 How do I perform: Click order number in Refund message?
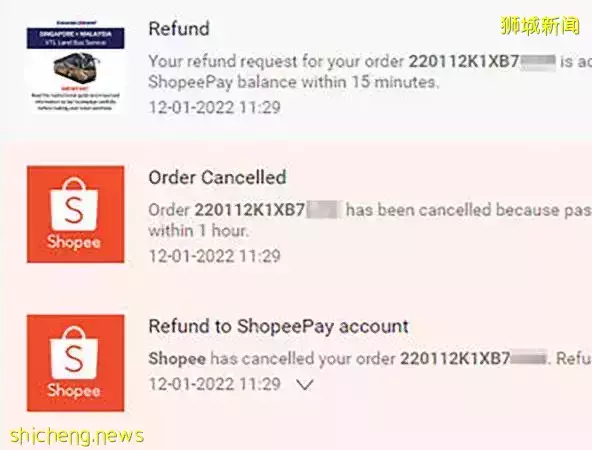tap(482, 62)
